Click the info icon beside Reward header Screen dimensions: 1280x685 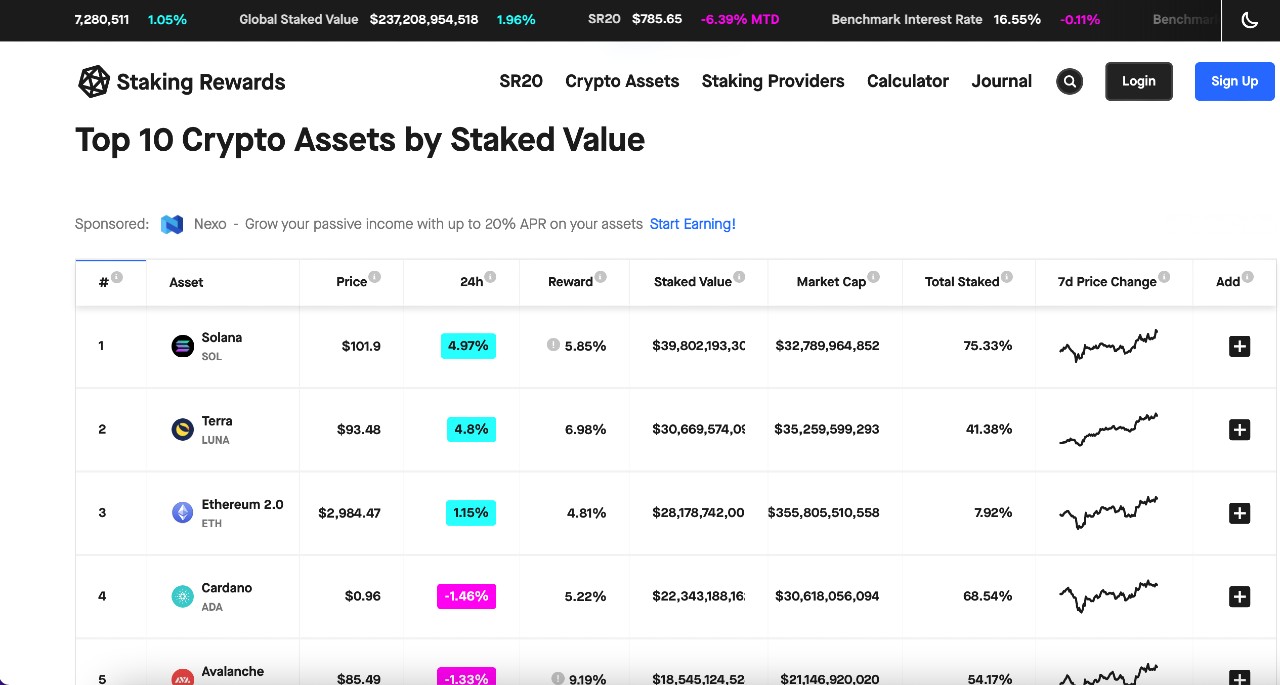[601, 277]
